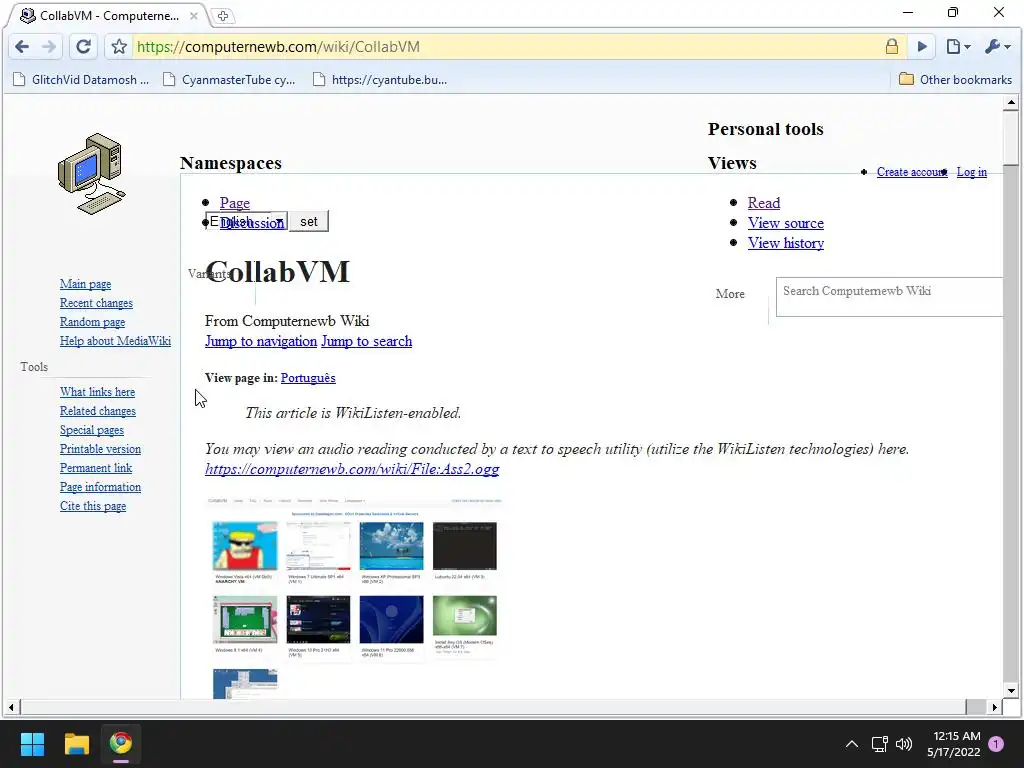Click the horizontal scrollbar left arrow
1024x768 pixels.
click(11, 707)
